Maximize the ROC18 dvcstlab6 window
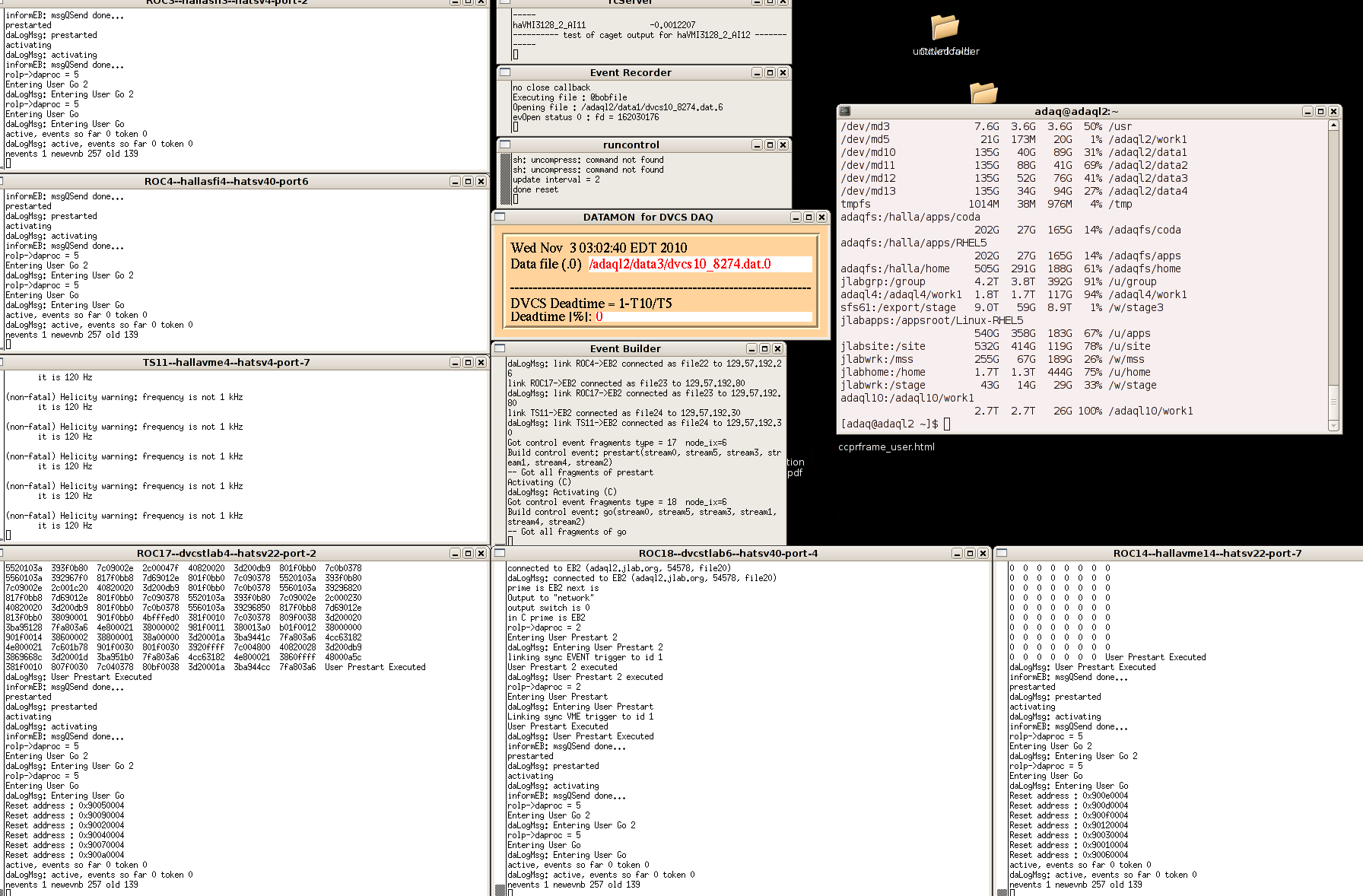The width and height of the screenshot is (1363, 896). (x=970, y=553)
